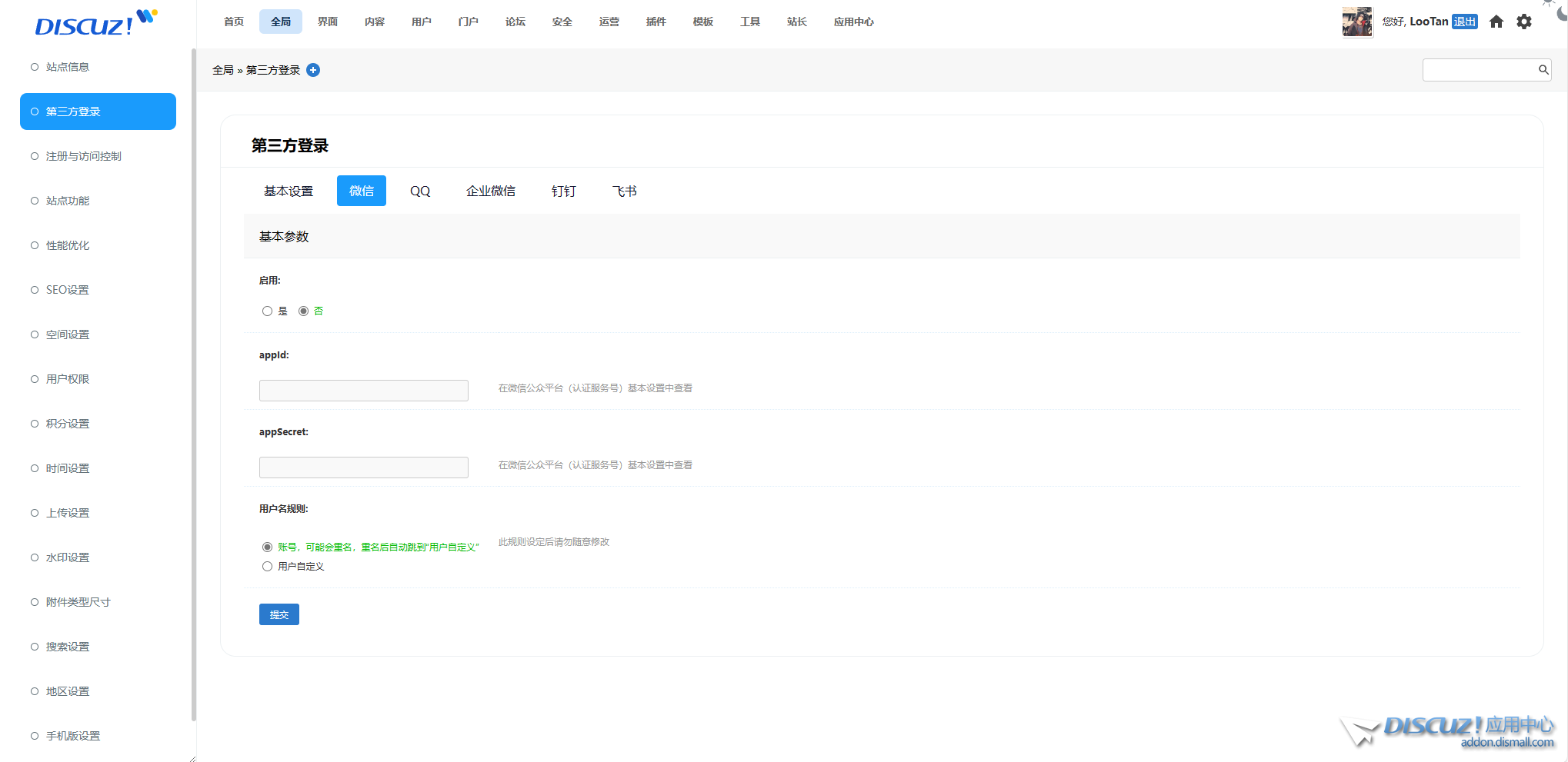Click the appId input field
The height and width of the screenshot is (762, 1568).
pos(363,391)
